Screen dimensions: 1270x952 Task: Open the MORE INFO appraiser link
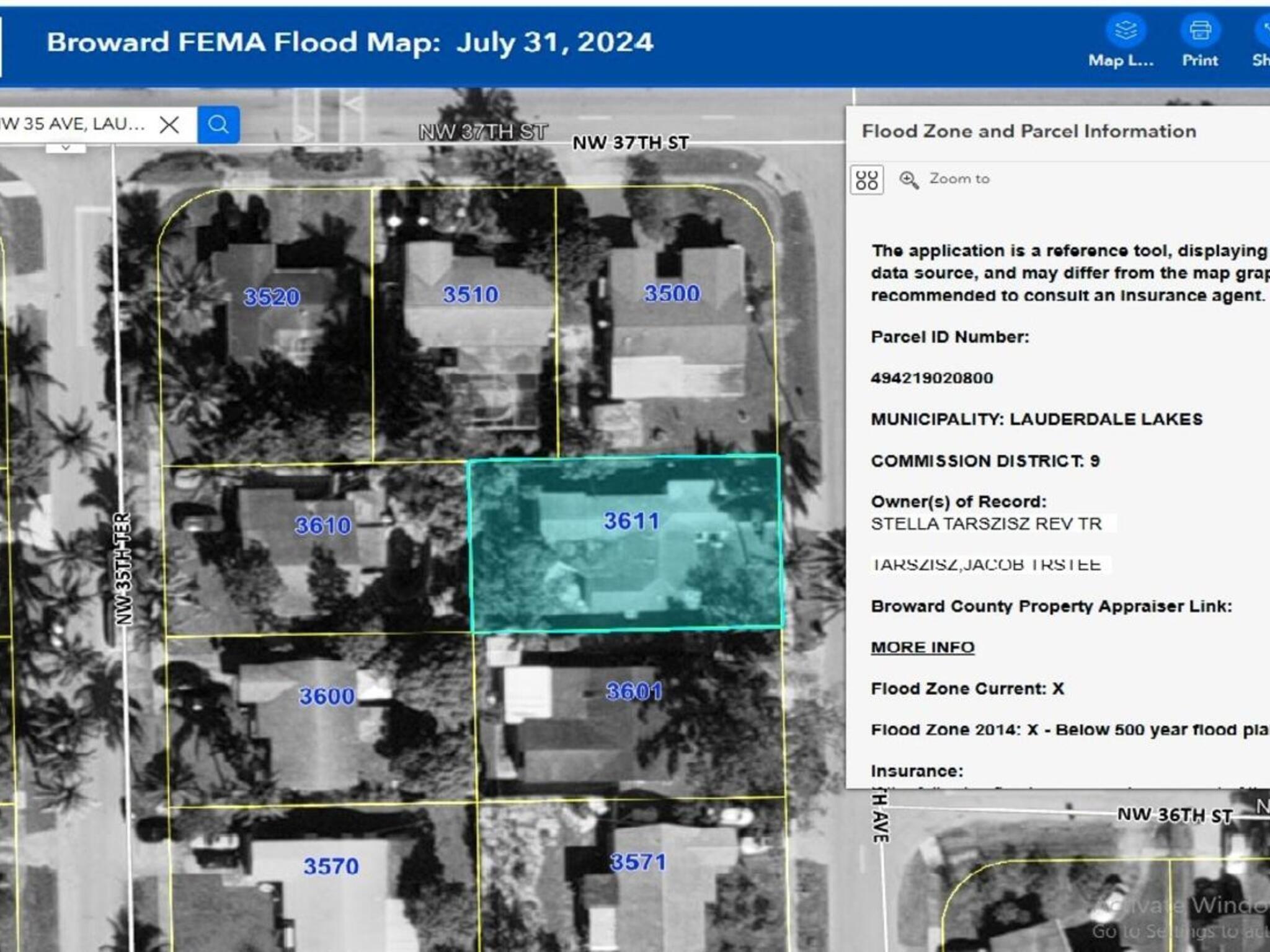tap(922, 647)
